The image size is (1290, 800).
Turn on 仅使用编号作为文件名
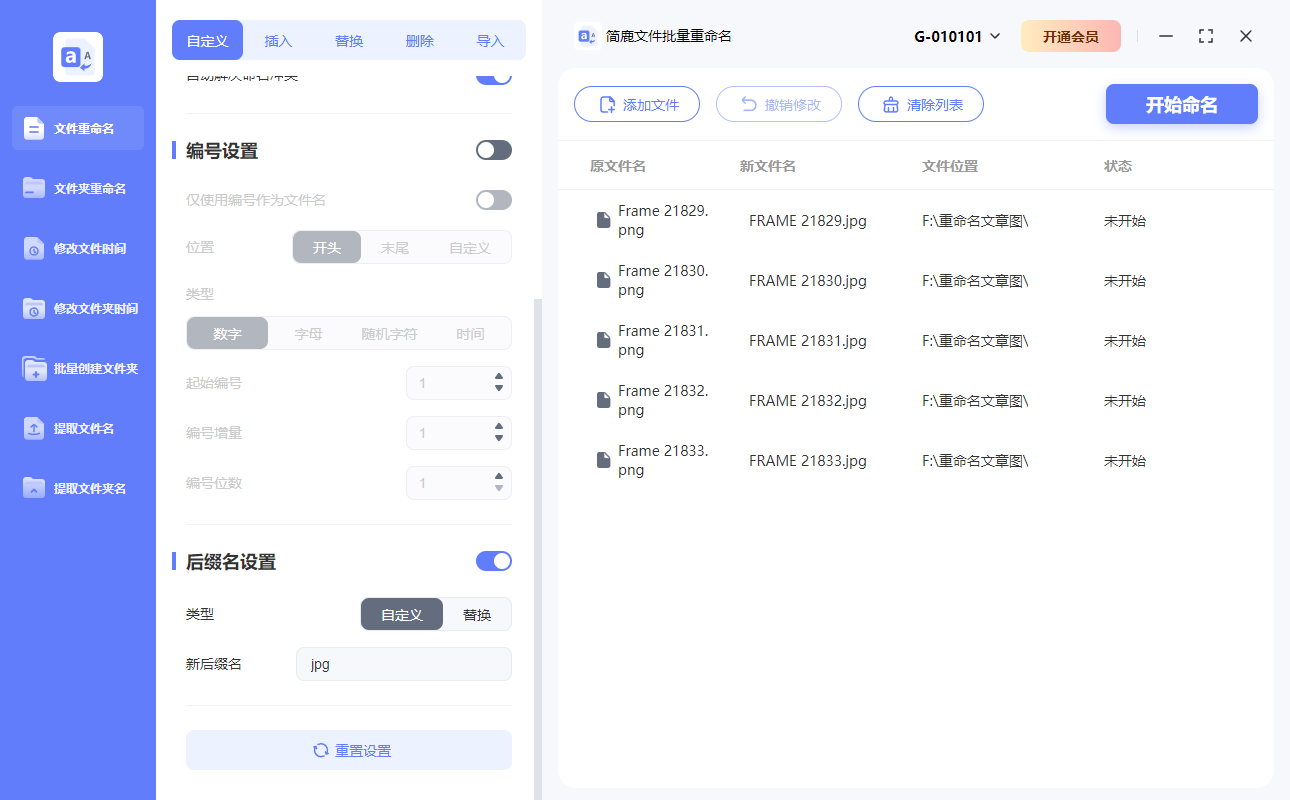(493, 199)
